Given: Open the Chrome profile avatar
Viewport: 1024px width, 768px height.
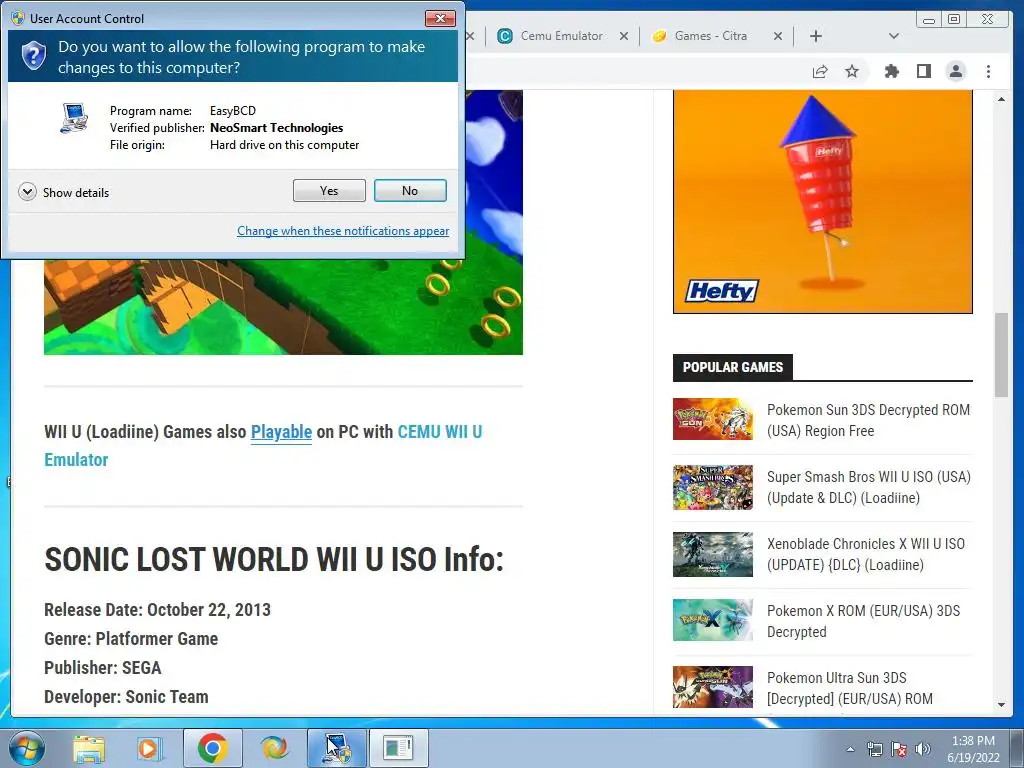Looking at the screenshot, I should (955, 71).
